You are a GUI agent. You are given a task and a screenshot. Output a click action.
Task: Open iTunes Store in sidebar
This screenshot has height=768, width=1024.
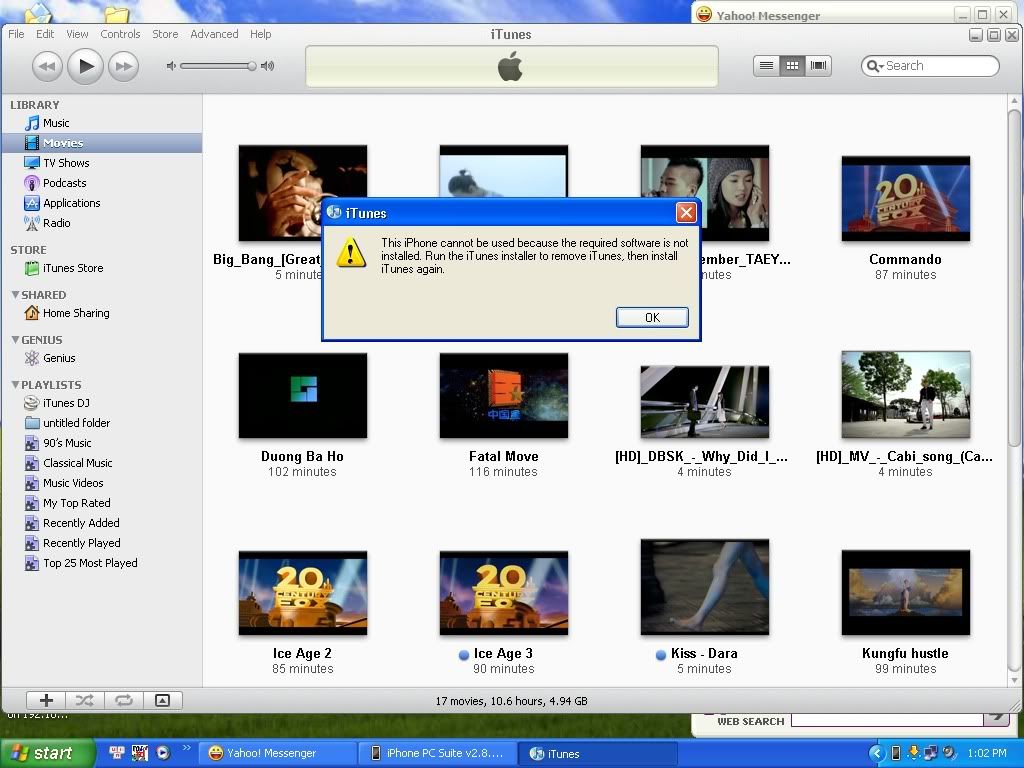pyautogui.click(x=72, y=268)
